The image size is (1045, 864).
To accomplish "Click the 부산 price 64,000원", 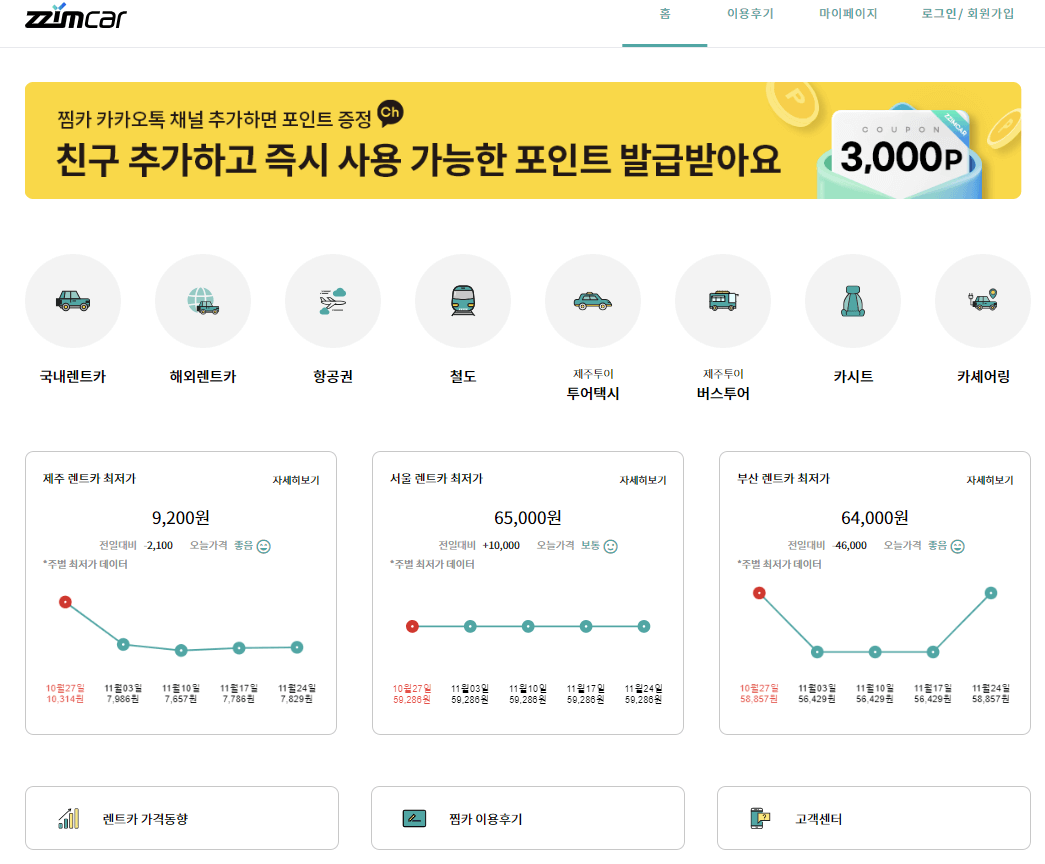I will coord(874,517).
